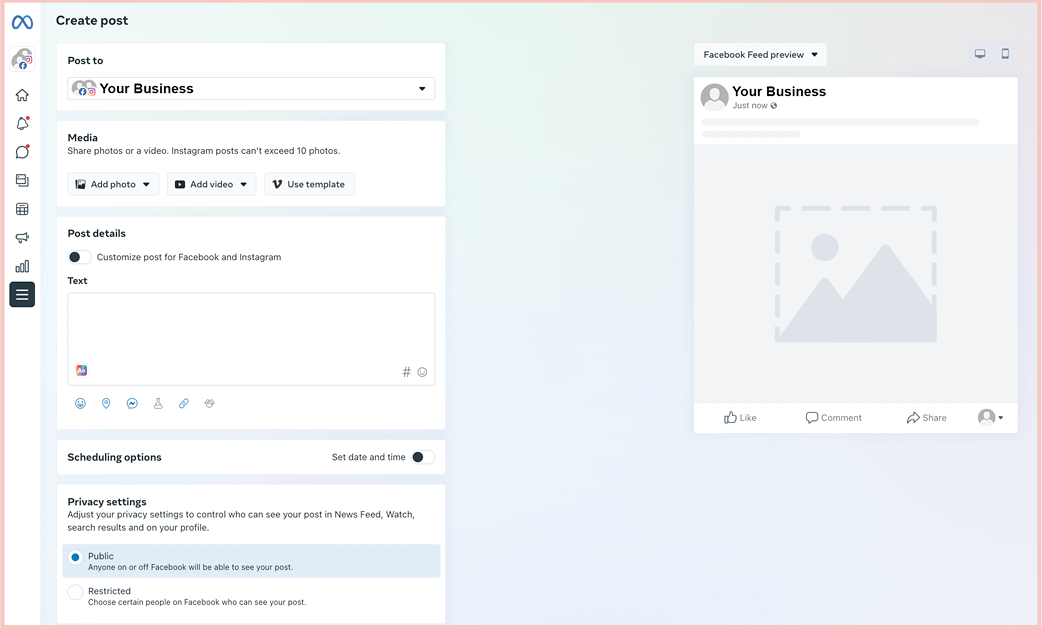The height and width of the screenshot is (629, 1042).
Task: Open the business account avatar in the sidebar
Action: [22, 59]
